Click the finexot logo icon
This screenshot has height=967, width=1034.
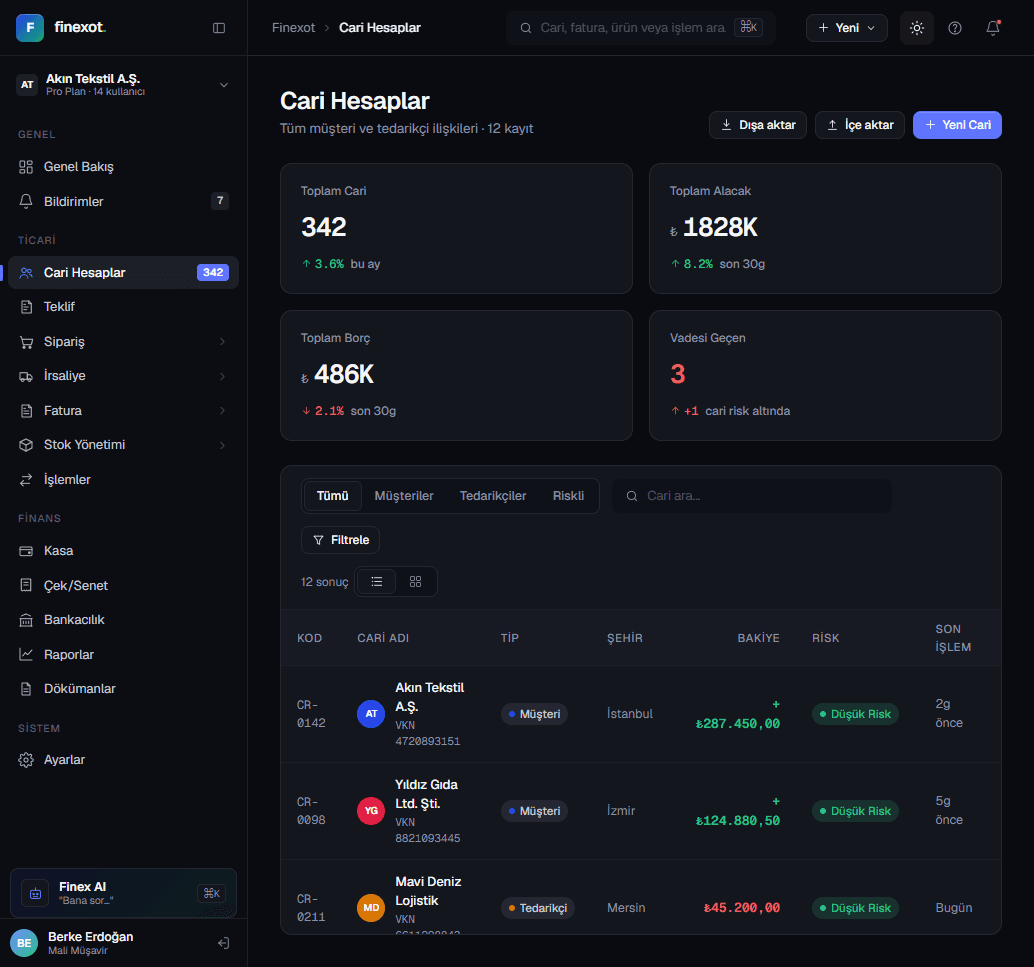click(30, 28)
